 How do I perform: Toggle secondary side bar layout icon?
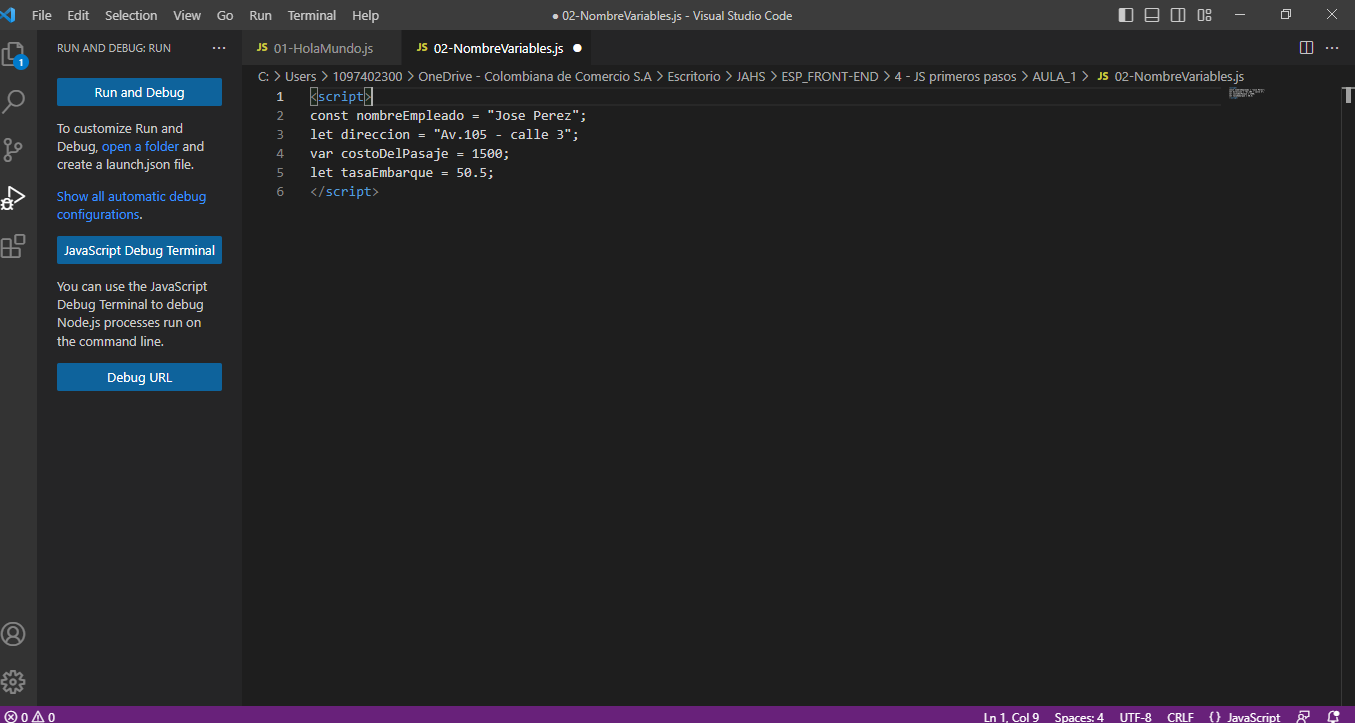(x=1178, y=15)
